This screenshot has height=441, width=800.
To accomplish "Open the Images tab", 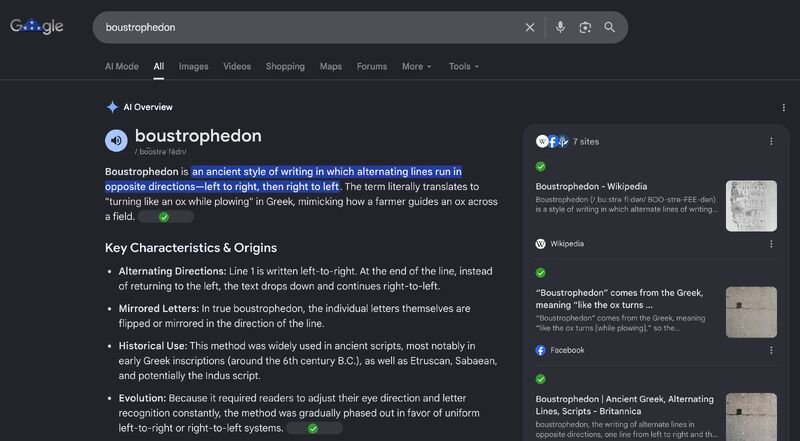I will [x=193, y=66].
